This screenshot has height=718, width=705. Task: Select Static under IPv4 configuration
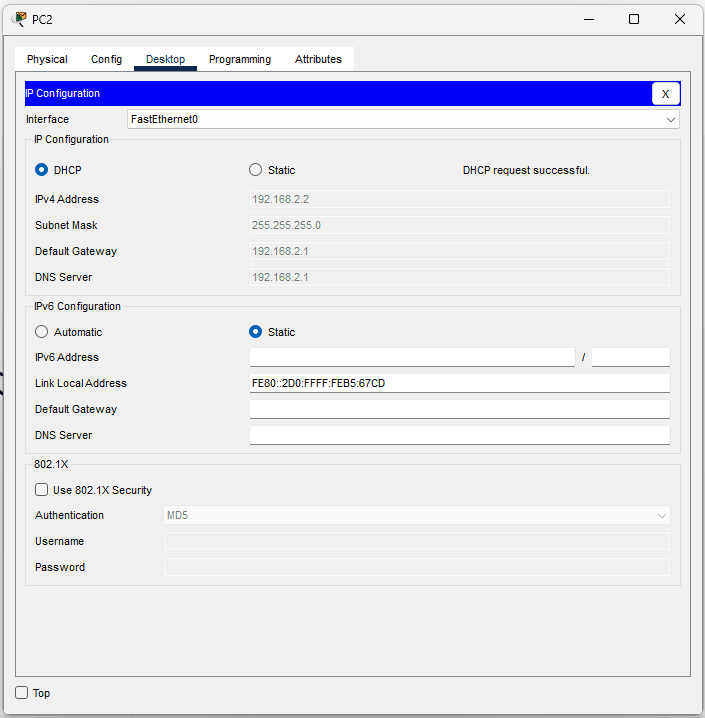256,170
